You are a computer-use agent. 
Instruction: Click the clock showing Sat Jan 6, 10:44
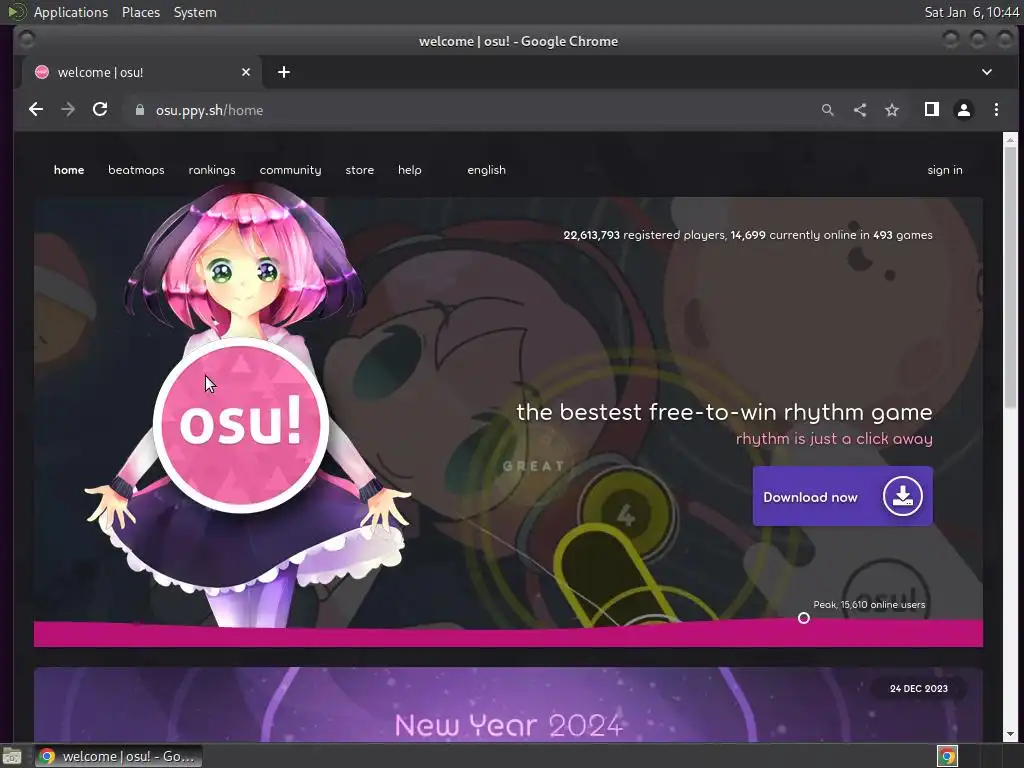[x=972, y=12]
